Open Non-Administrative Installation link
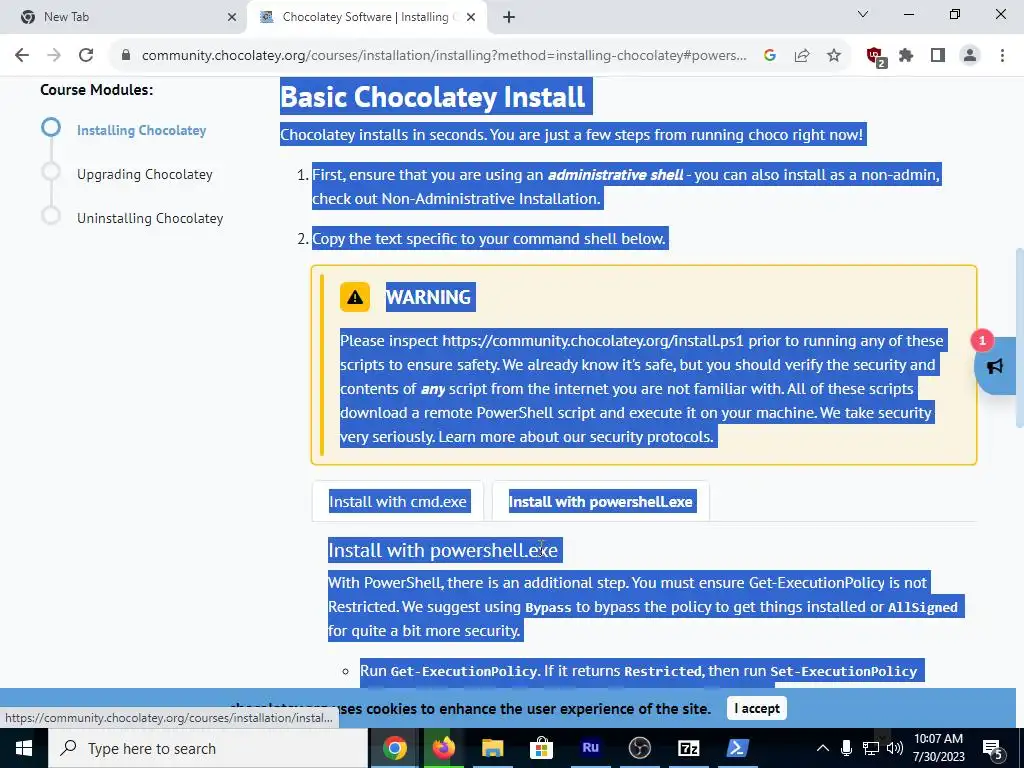Viewport: 1024px width, 768px height. click(490, 199)
